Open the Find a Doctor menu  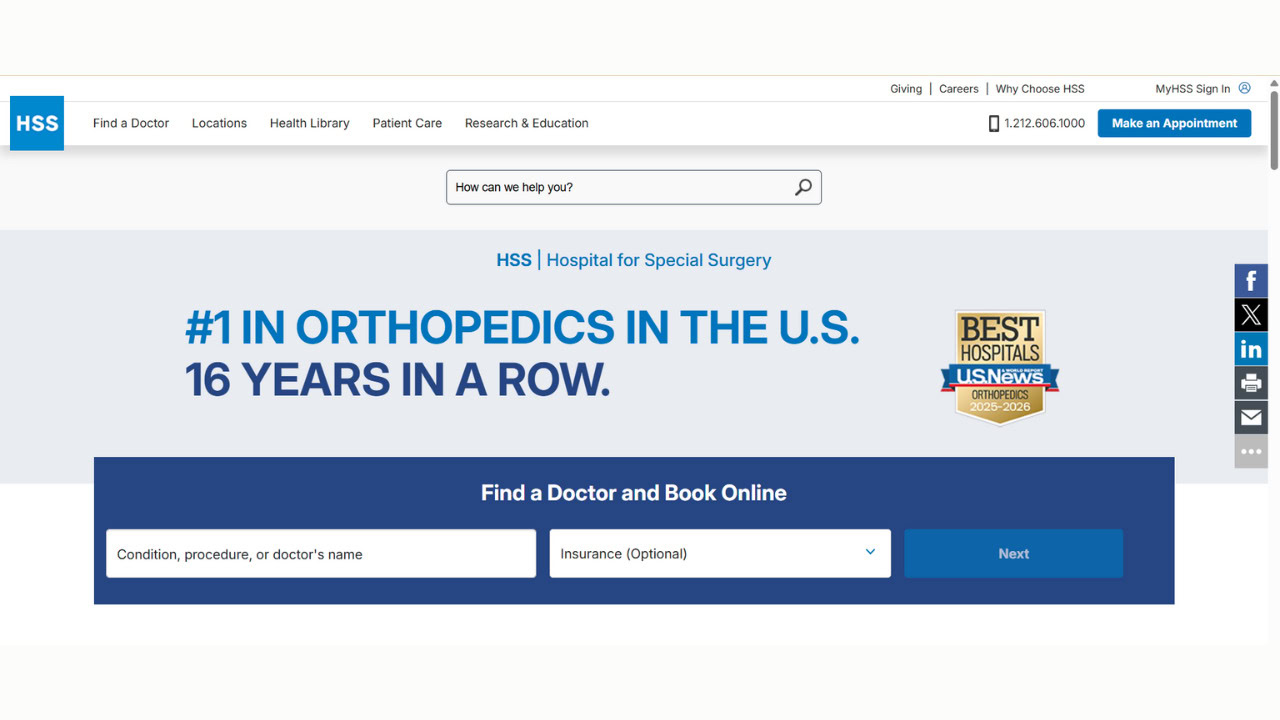(130, 123)
